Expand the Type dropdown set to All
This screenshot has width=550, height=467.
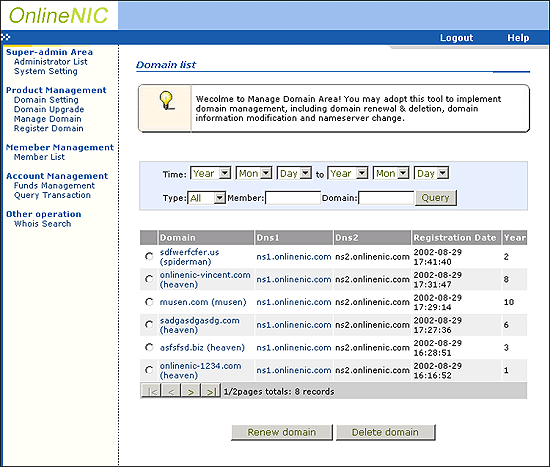tap(206, 198)
